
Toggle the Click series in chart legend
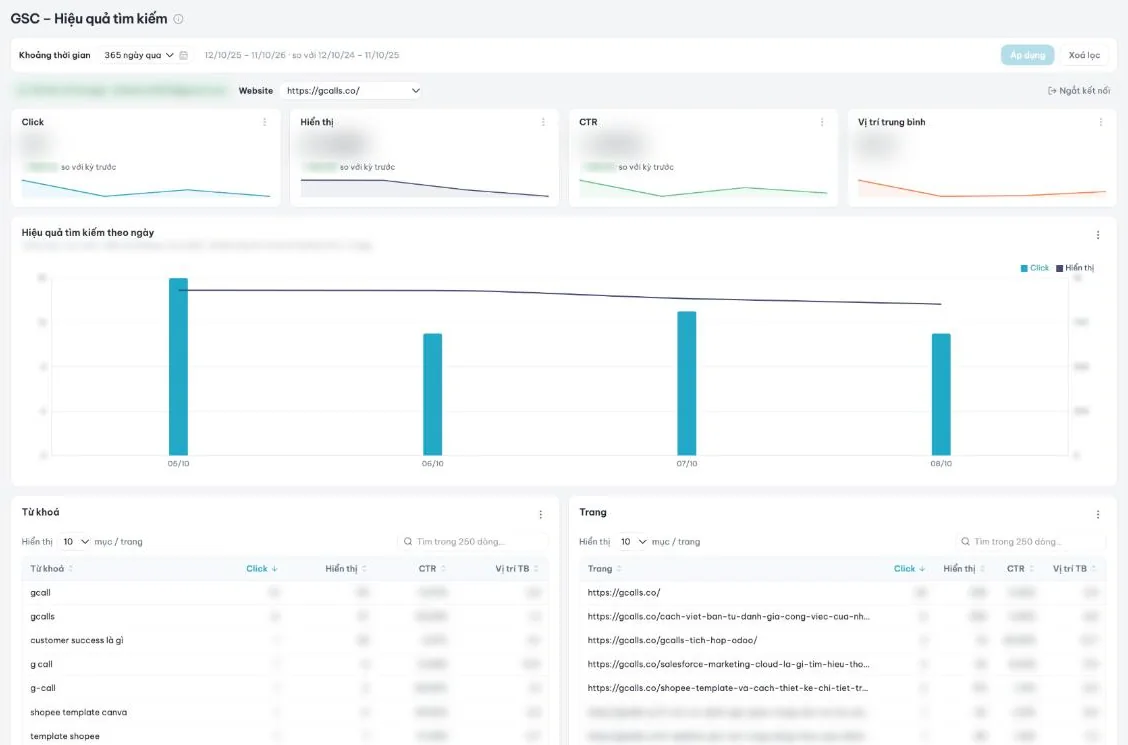click(x=1034, y=268)
